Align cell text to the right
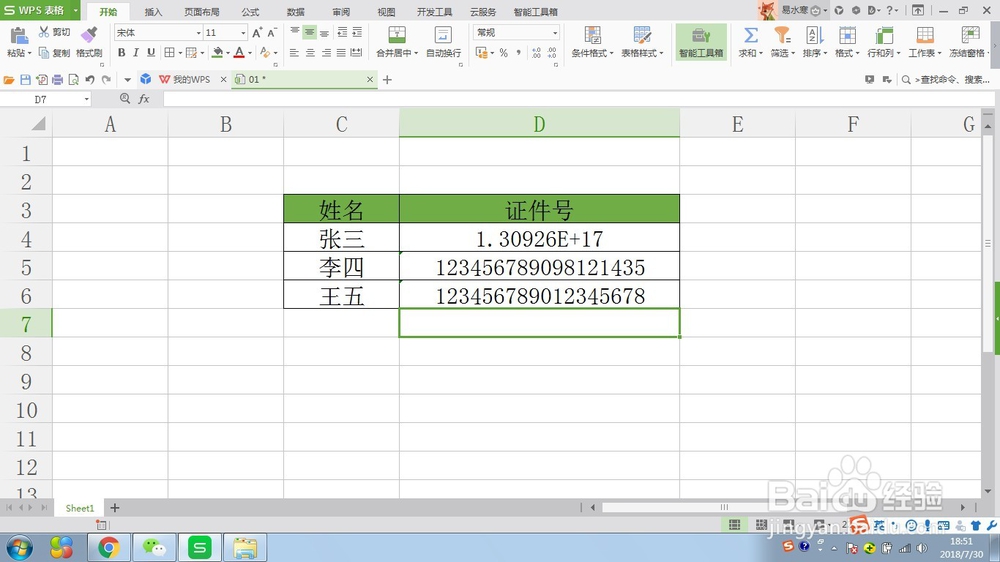Viewport: 1000px width, 562px height. 326,53
